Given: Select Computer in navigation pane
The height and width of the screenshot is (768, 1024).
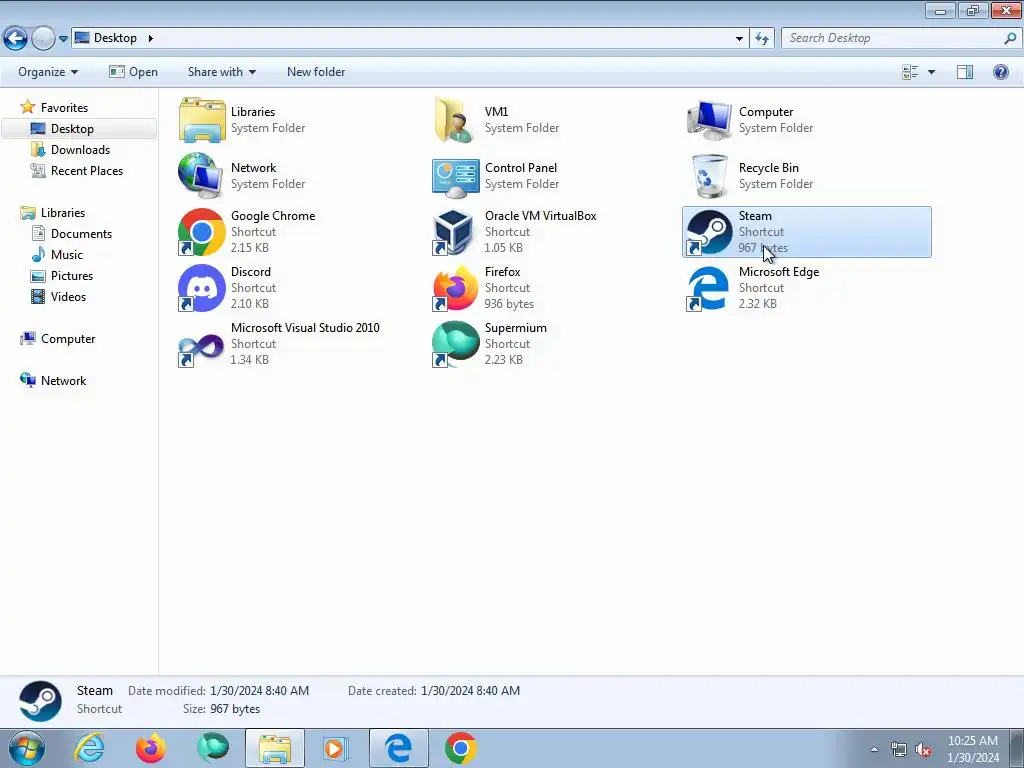Looking at the screenshot, I should click(x=68, y=339).
